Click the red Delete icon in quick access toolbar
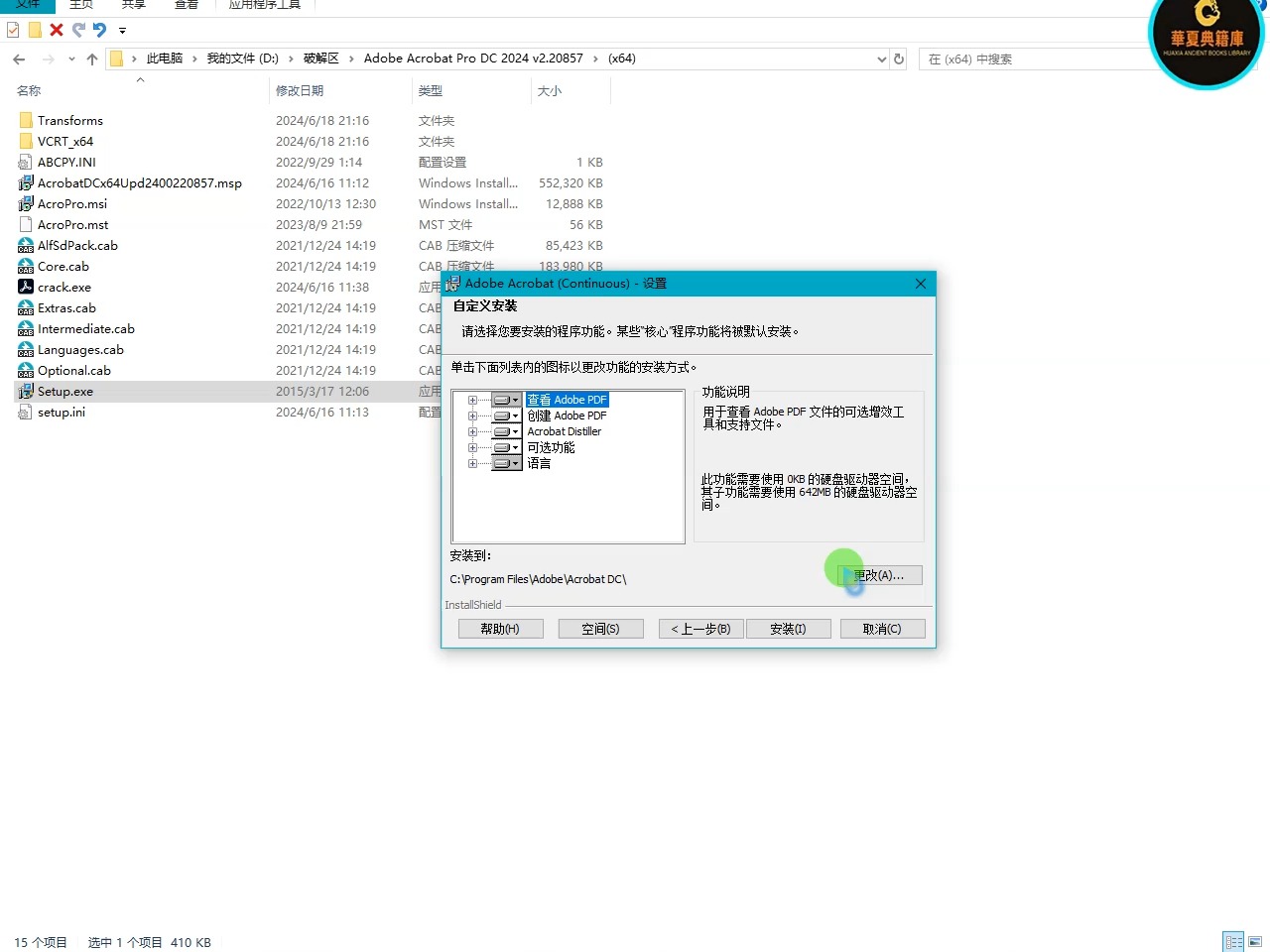The image size is (1270, 952). (x=57, y=30)
